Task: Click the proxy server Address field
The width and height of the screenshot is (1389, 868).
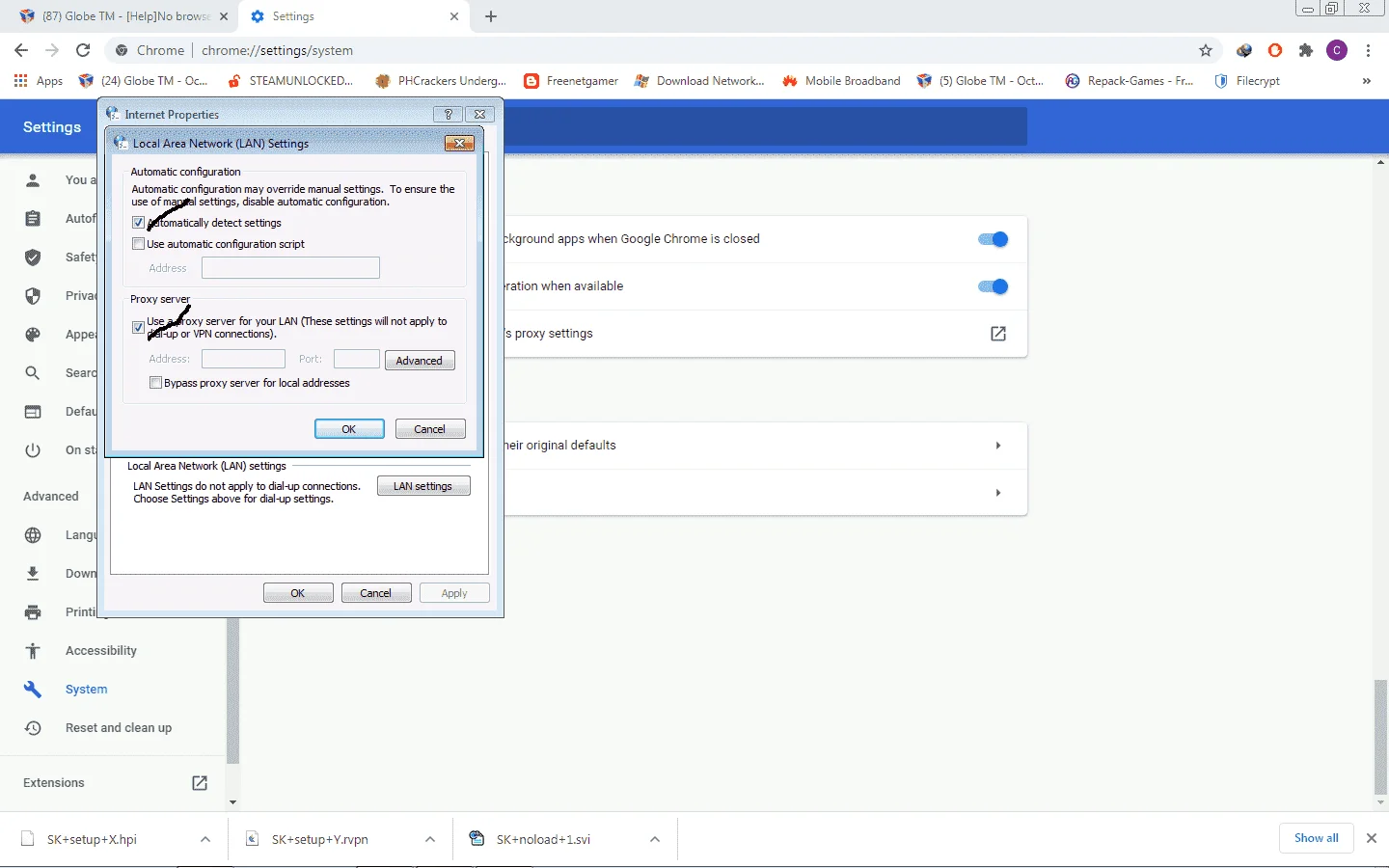Action: tap(243, 359)
